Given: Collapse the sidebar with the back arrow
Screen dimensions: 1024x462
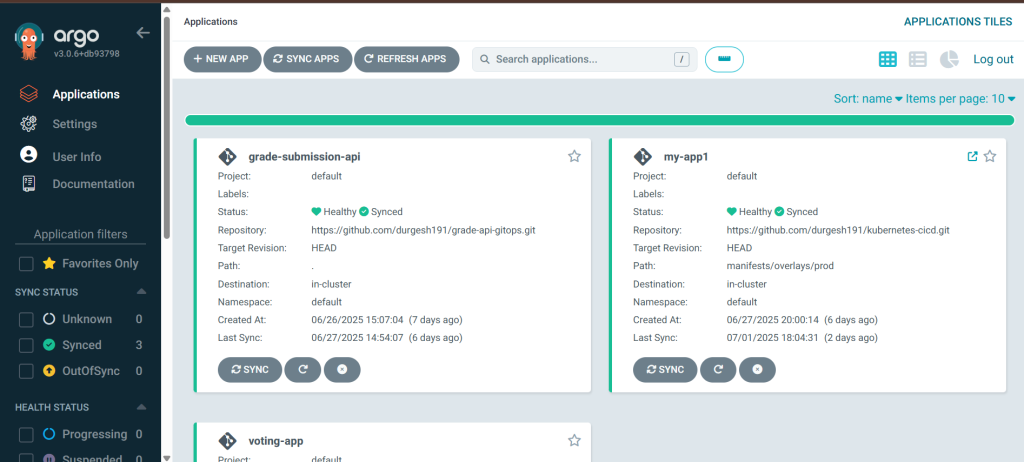Looking at the screenshot, I should [x=143, y=33].
